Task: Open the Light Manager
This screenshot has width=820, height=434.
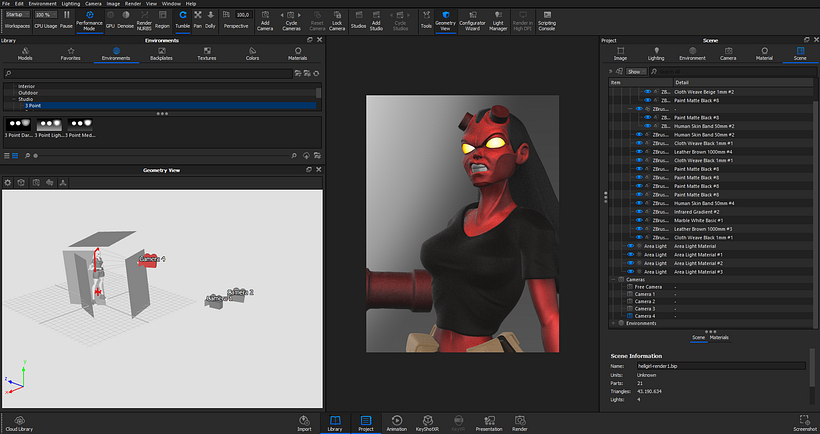Action: pos(498,20)
